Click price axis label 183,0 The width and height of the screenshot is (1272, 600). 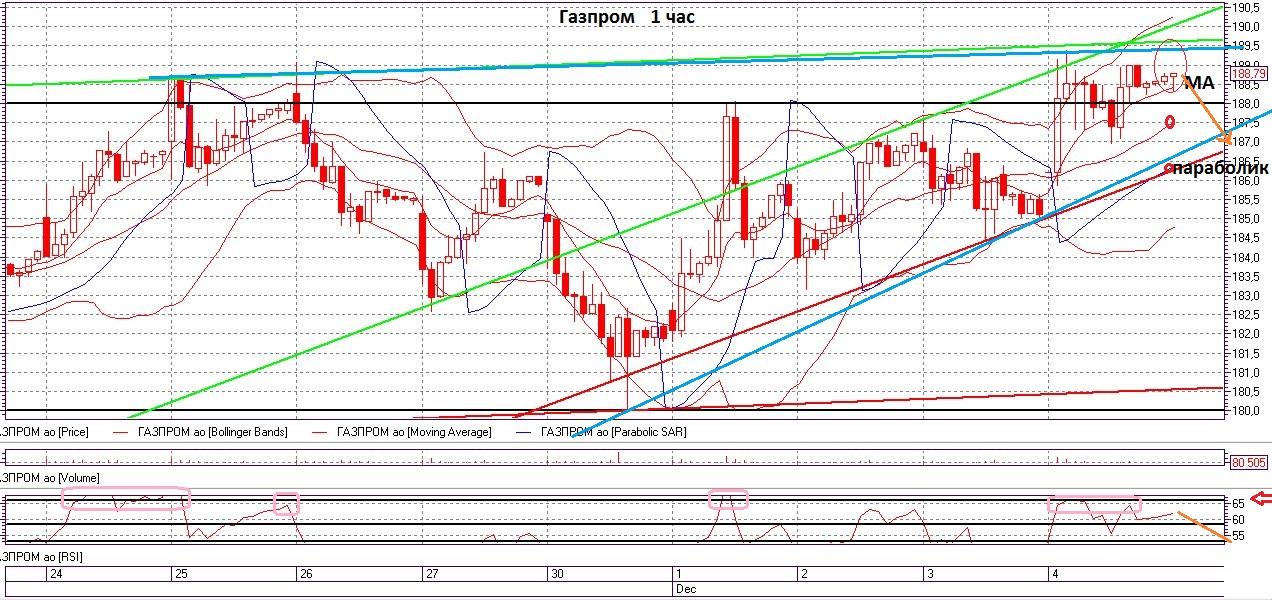pos(1245,296)
